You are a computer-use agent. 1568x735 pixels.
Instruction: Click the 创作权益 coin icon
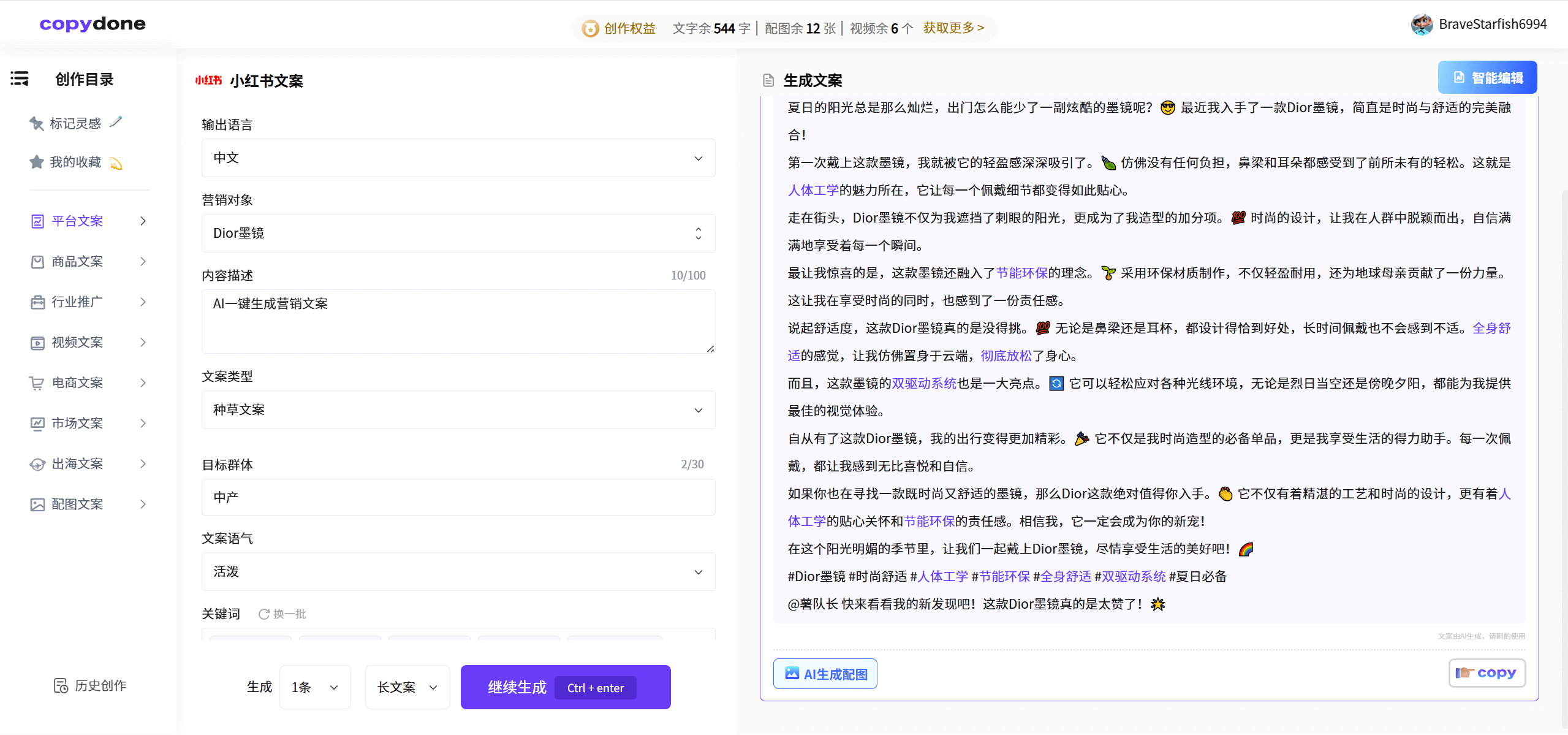click(x=590, y=28)
